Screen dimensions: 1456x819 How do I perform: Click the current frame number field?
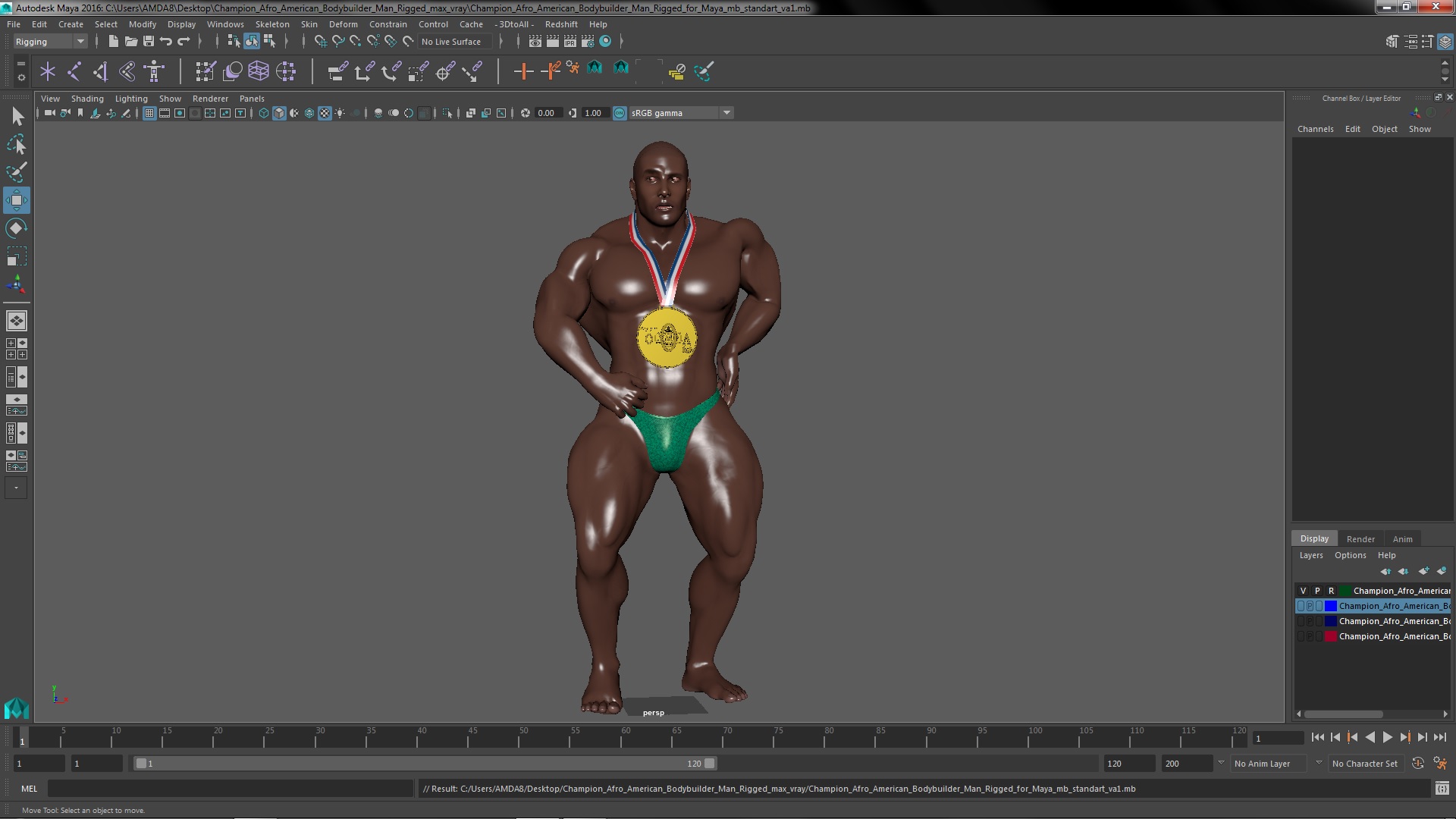coord(1278,738)
